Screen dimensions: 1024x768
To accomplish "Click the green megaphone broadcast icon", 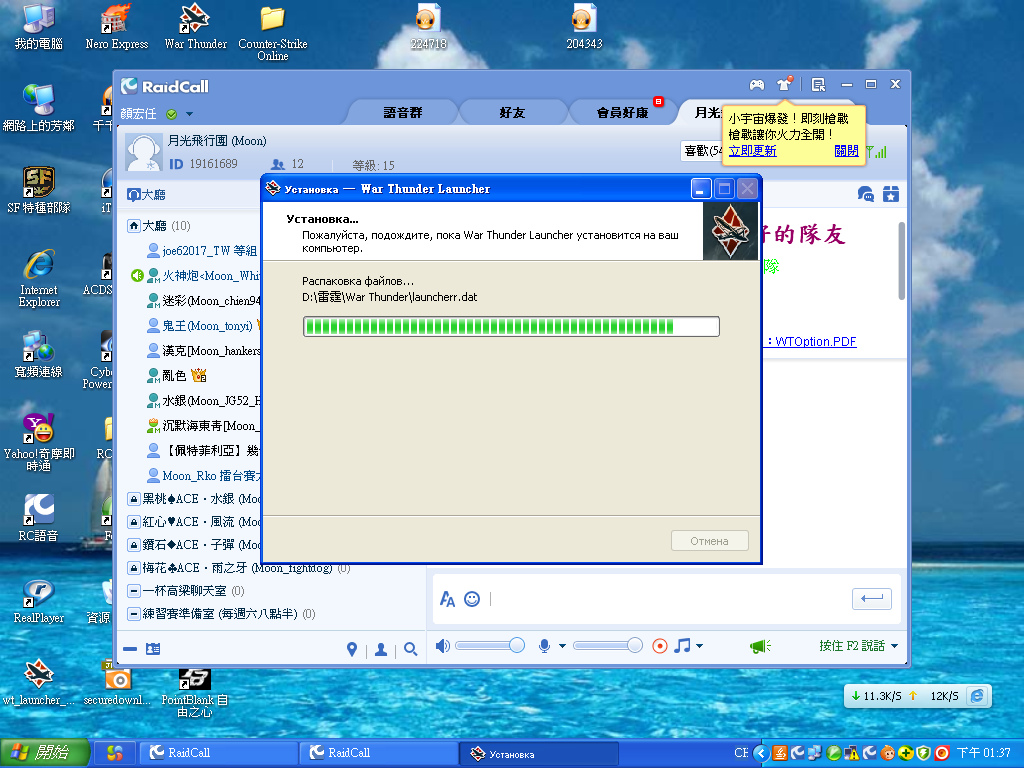I will [760, 647].
